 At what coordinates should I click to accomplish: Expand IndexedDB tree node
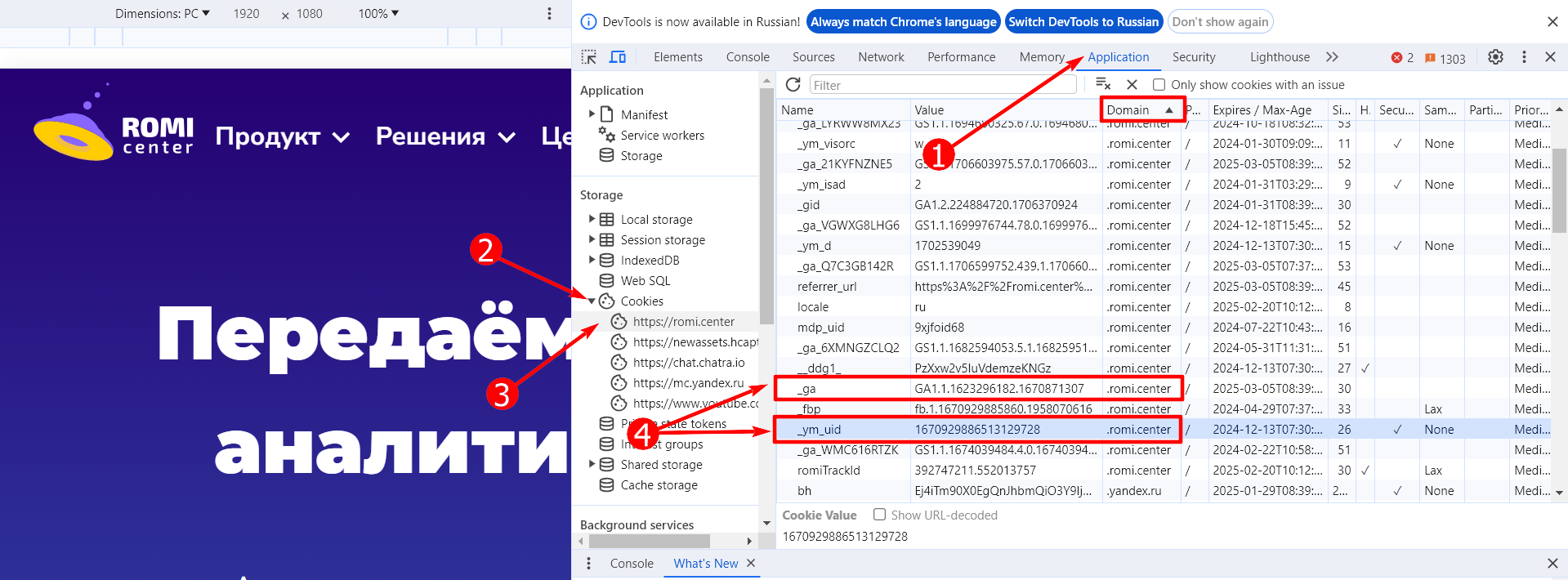pyautogui.click(x=592, y=260)
